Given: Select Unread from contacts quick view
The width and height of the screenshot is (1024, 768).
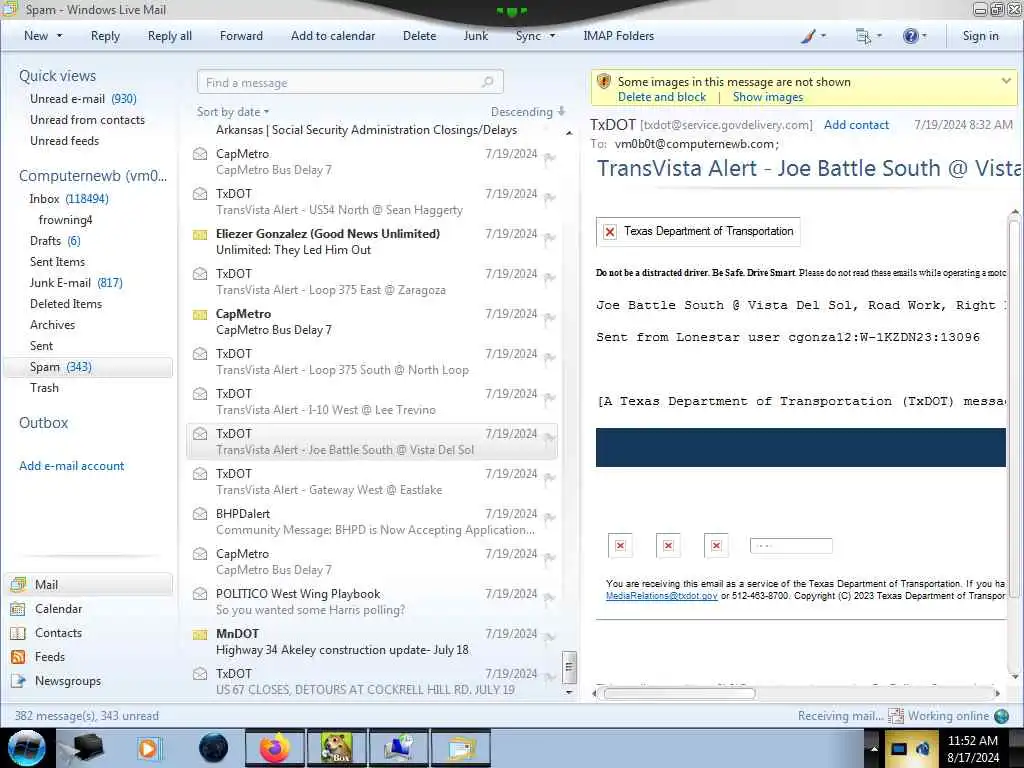Looking at the screenshot, I should pyautogui.click(x=88, y=120).
